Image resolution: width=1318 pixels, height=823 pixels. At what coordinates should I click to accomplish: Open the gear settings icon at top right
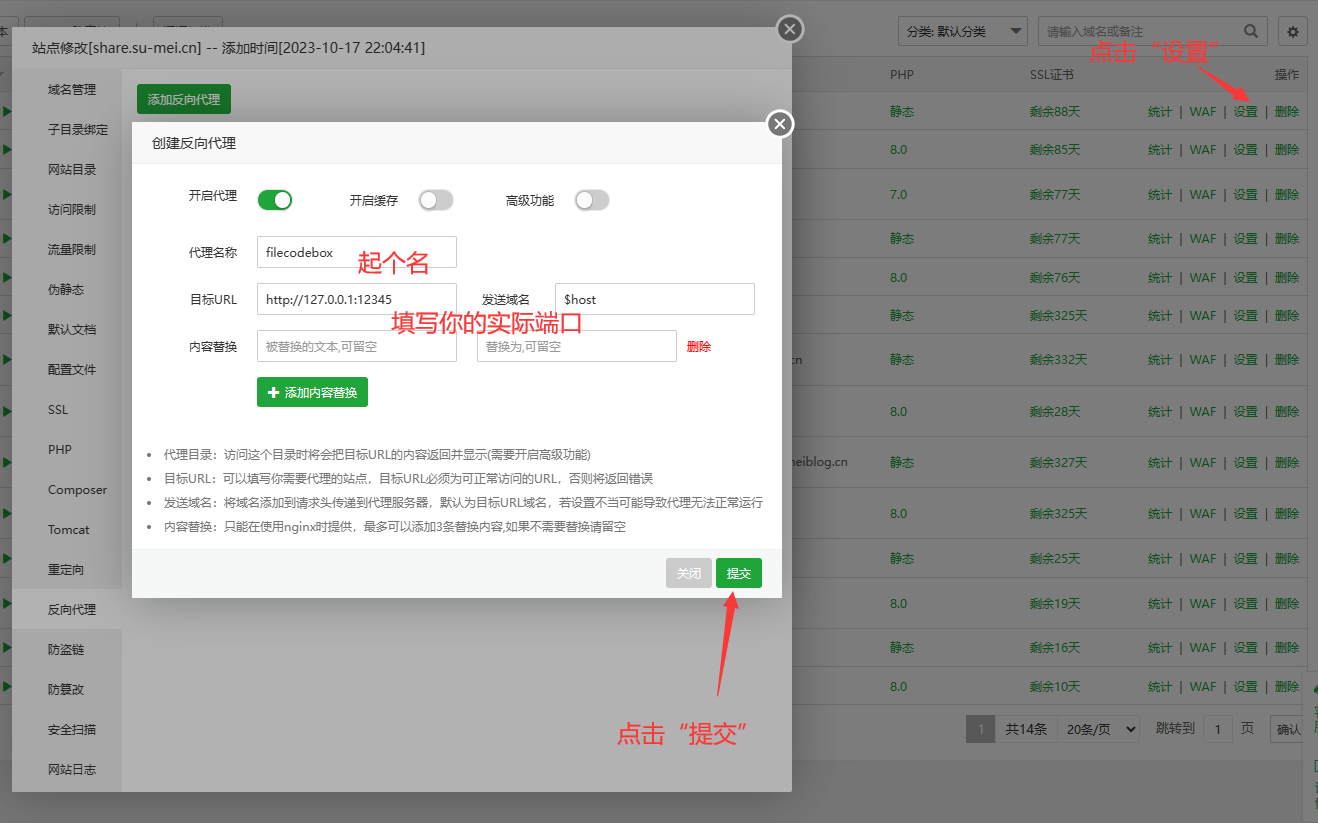(1293, 32)
